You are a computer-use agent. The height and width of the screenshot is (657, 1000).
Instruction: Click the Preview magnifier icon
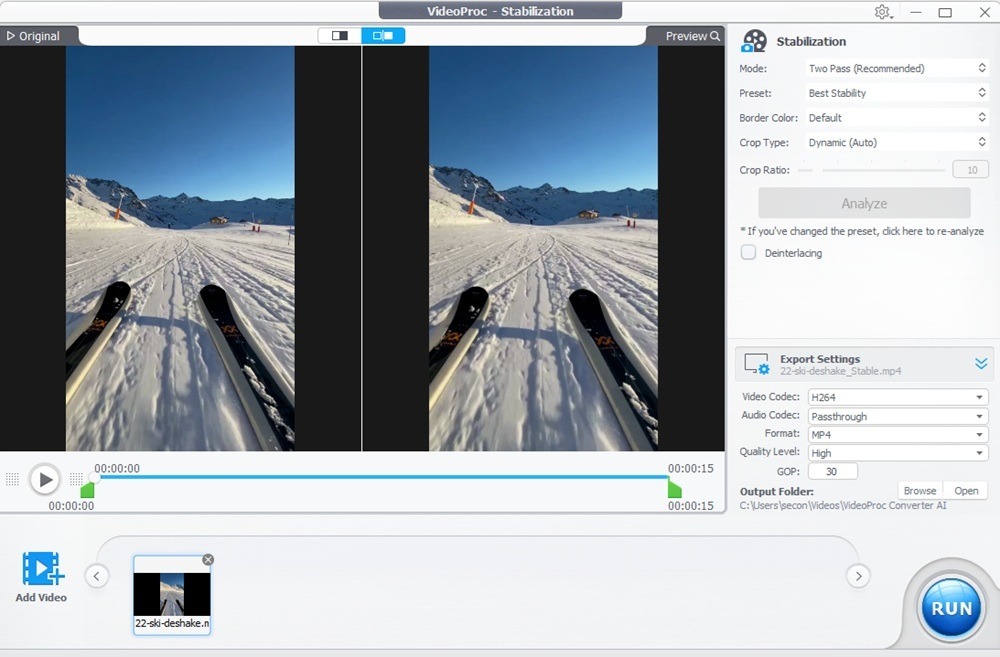point(715,35)
